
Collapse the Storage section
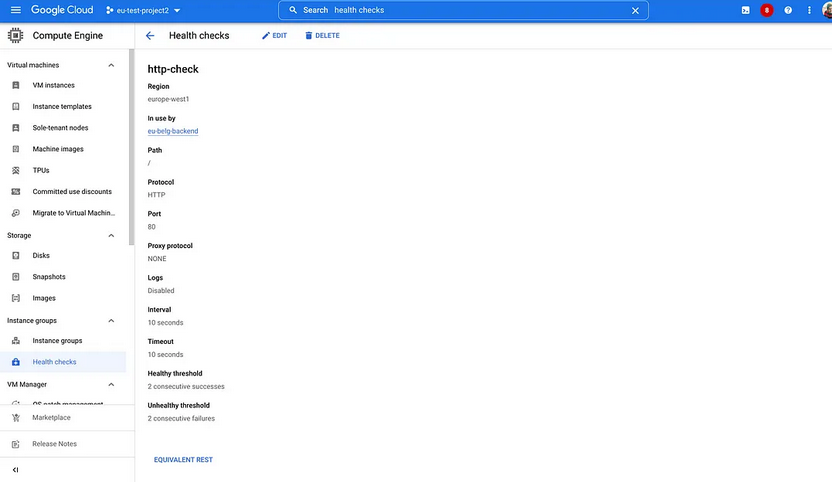click(x=111, y=236)
